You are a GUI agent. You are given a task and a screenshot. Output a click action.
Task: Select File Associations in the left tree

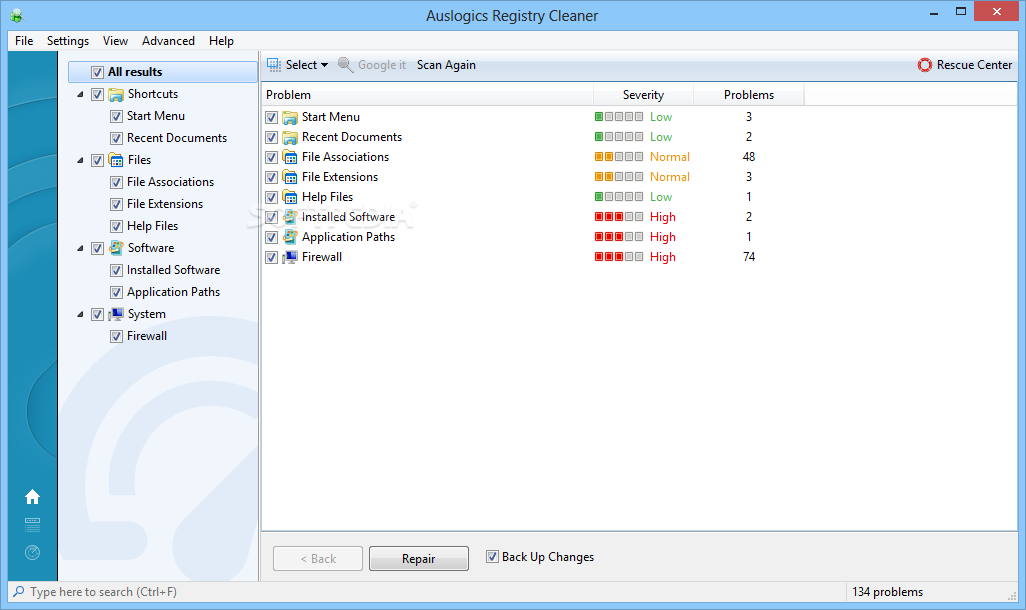[170, 182]
